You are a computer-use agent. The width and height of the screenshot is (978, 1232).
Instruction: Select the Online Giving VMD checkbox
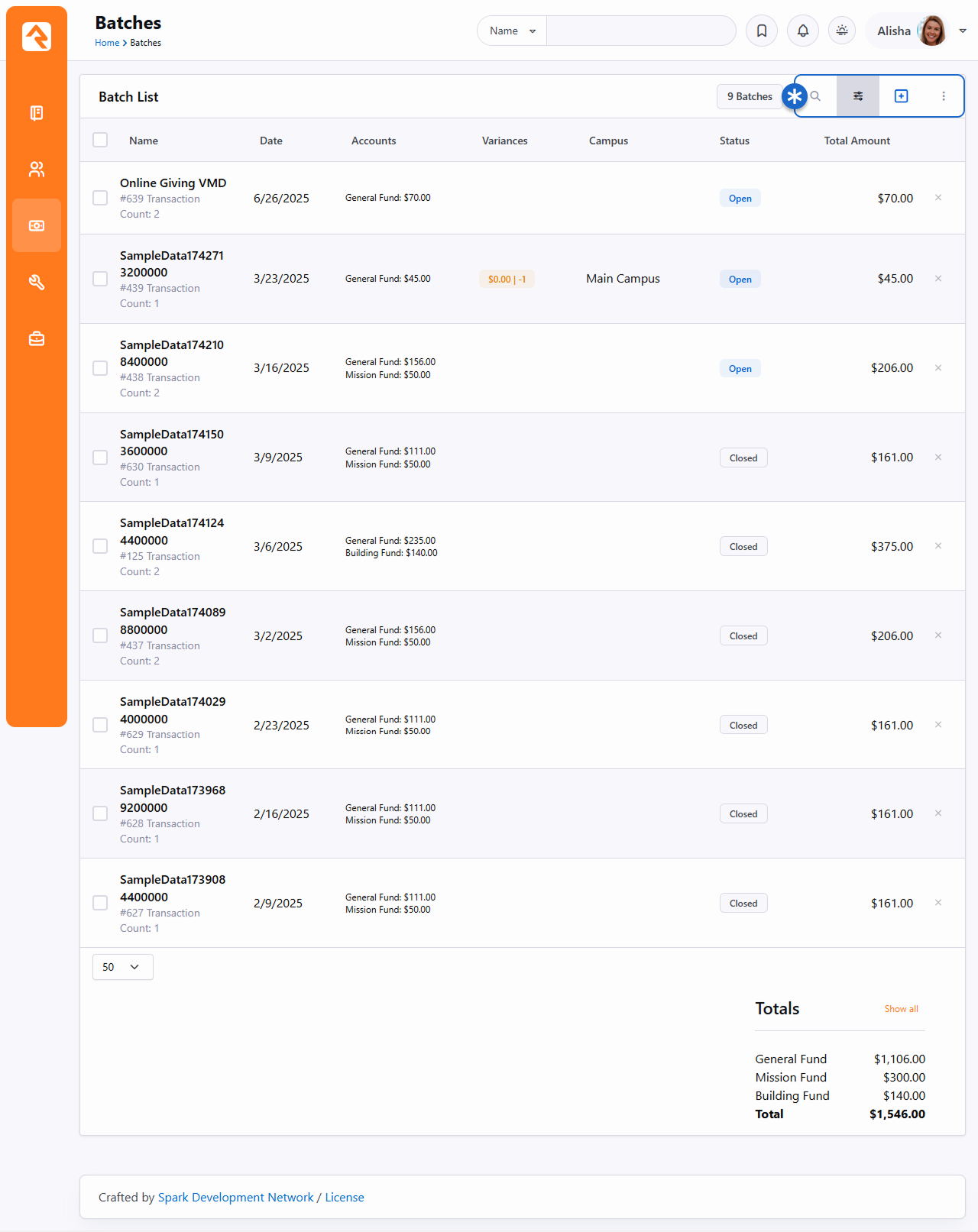click(x=100, y=198)
